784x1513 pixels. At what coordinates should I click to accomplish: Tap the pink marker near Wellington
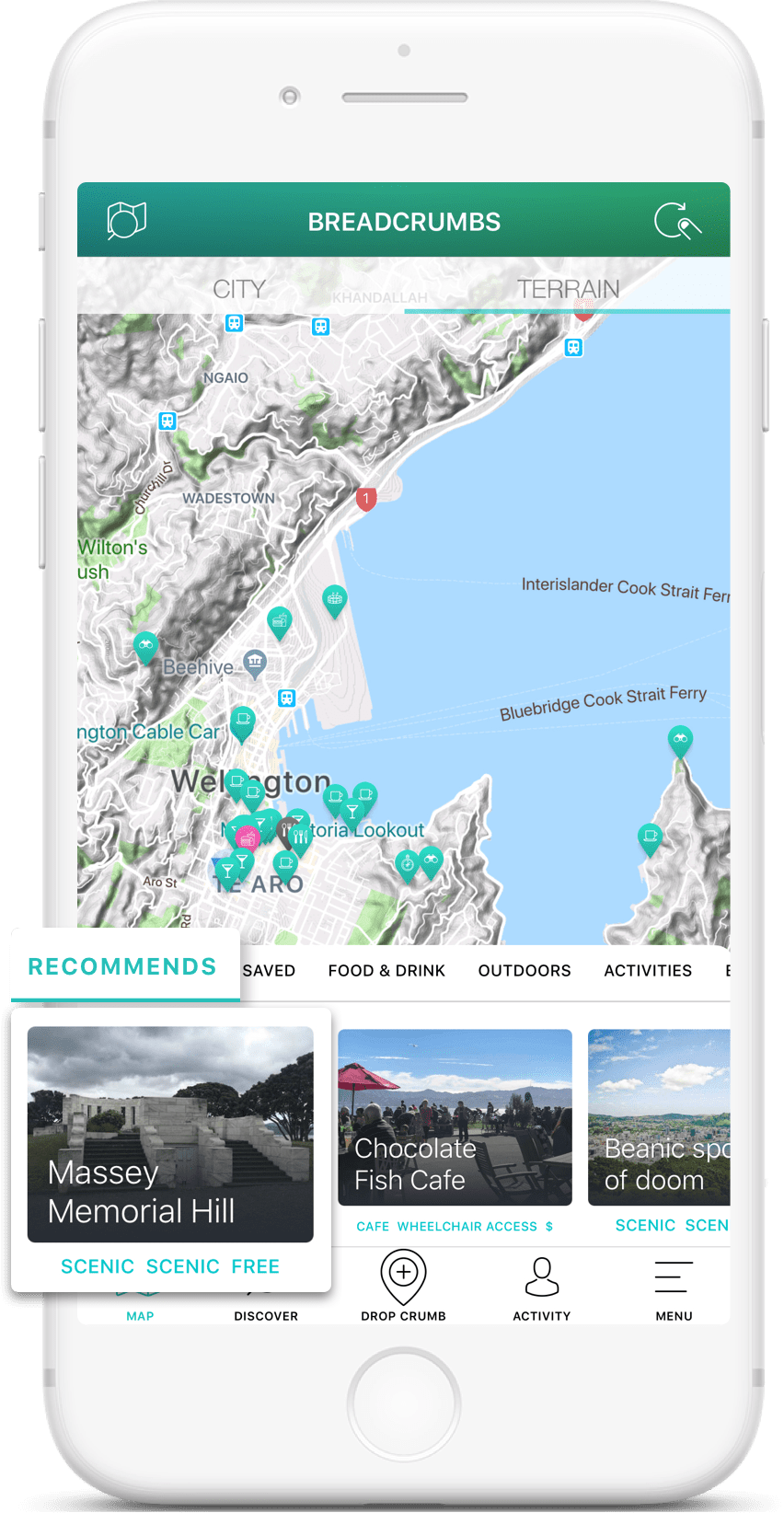point(247,837)
